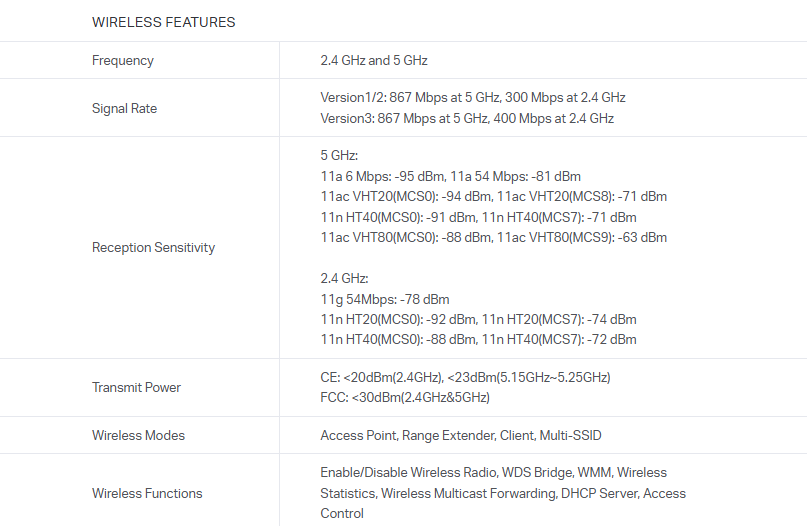
Task: Click the CE transmit power line
Action: pos(465,377)
